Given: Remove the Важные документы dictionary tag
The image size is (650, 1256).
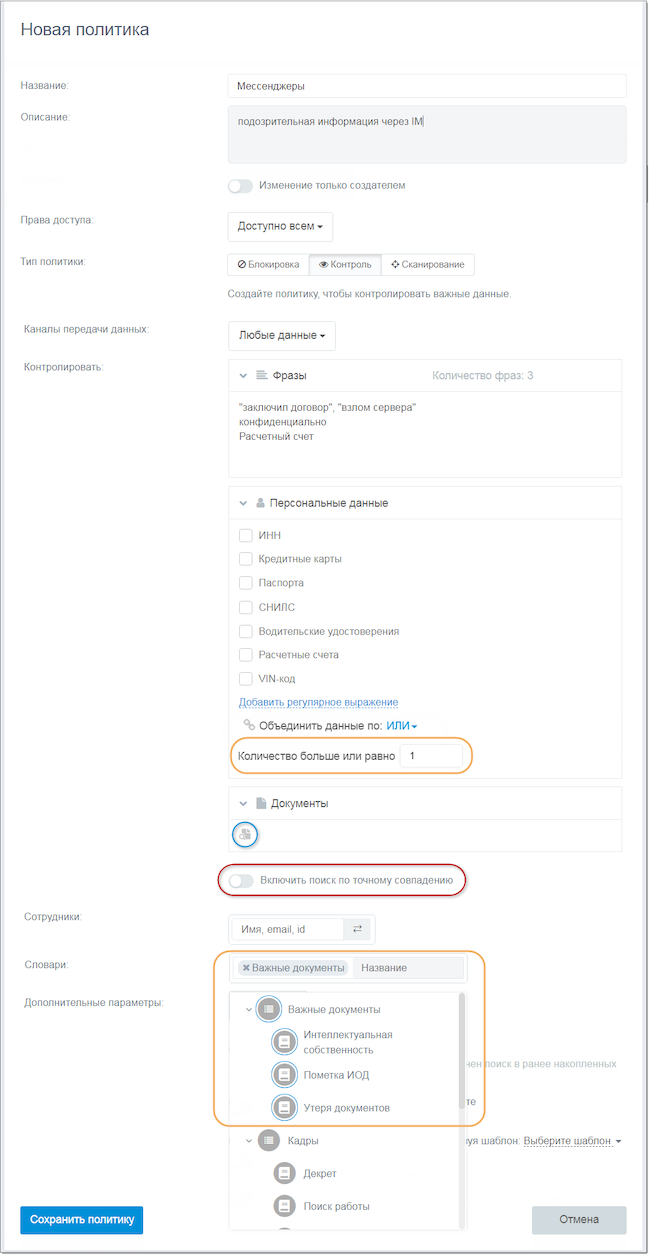Looking at the screenshot, I should pyautogui.click(x=246, y=968).
